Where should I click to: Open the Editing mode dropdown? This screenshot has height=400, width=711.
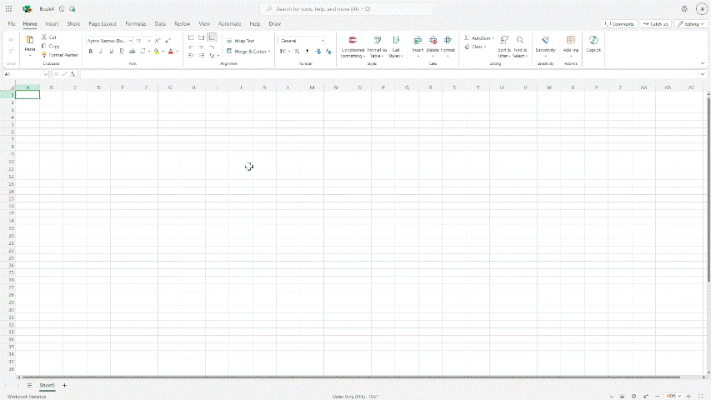[x=691, y=24]
